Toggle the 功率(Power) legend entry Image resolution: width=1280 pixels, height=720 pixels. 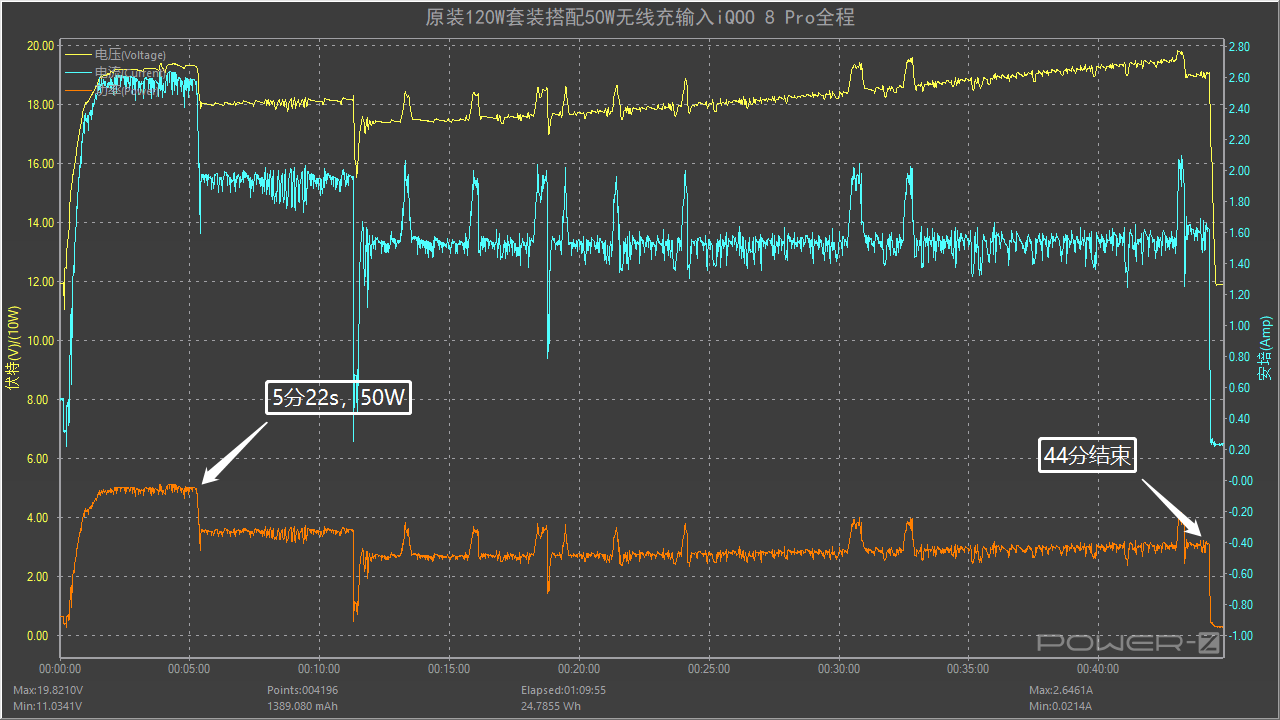(x=129, y=91)
